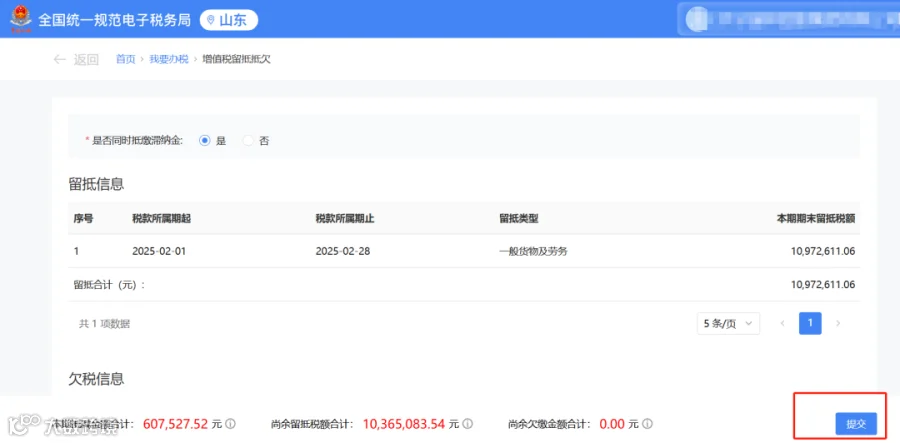Click the next page arrow
This screenshot has height=443, width=900.
(838, 324)
